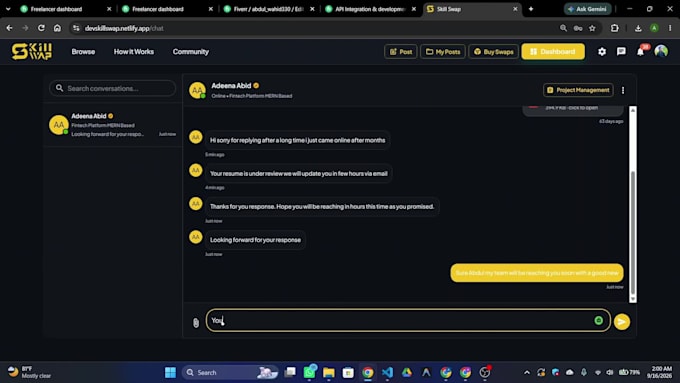Open the Community page
680x383 pixels.
tap(190, 52)
